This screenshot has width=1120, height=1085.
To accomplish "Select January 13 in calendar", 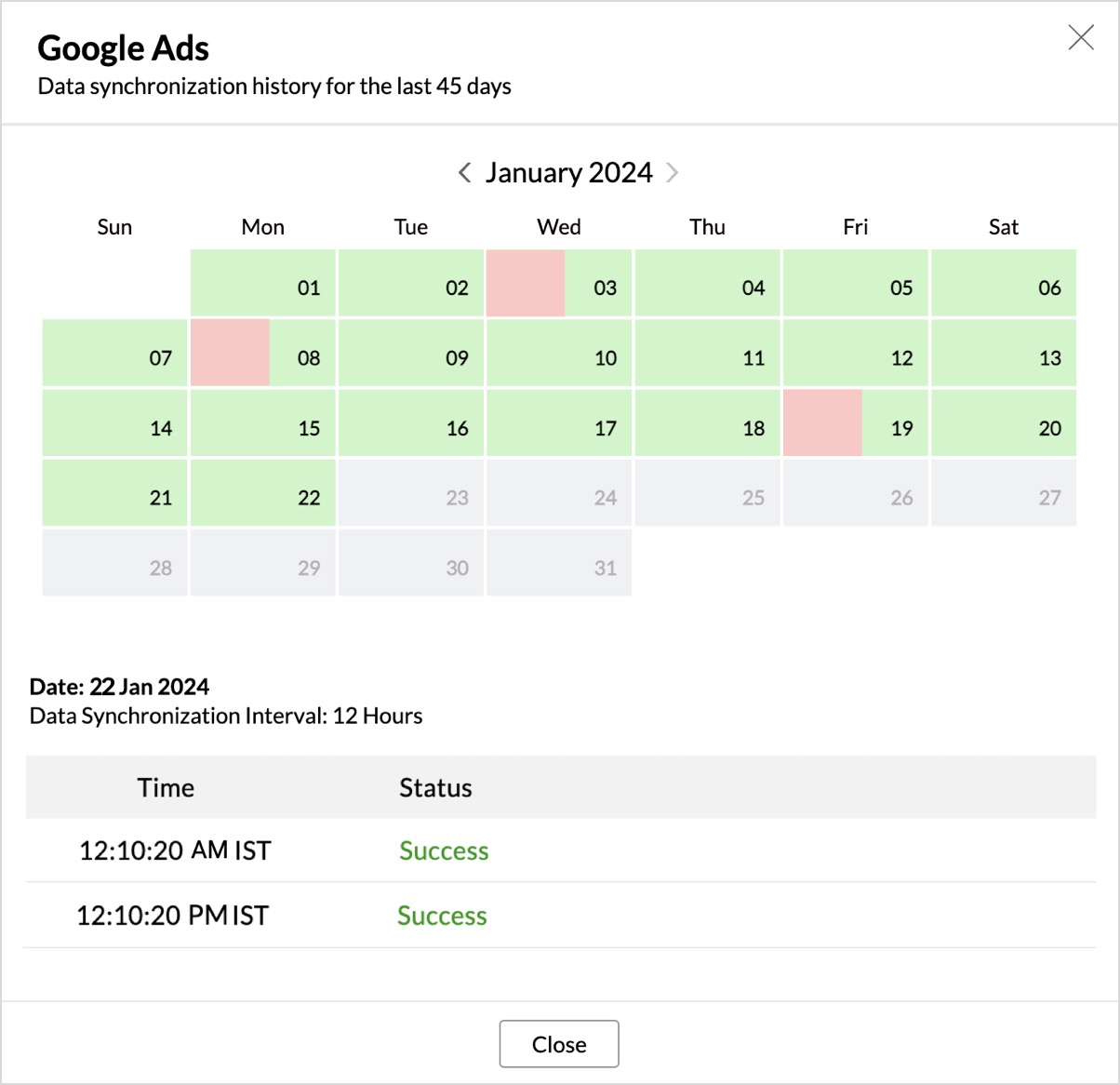I will coord(1004,353).
